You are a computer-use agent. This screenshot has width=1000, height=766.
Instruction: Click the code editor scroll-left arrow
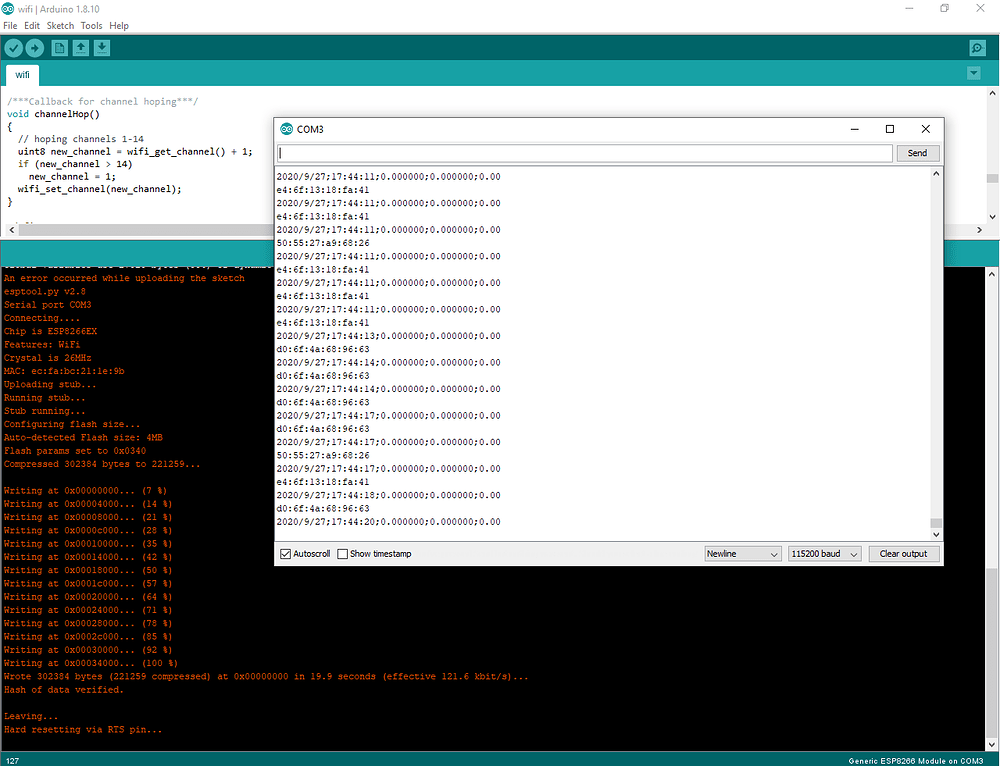tap(11, 230)
